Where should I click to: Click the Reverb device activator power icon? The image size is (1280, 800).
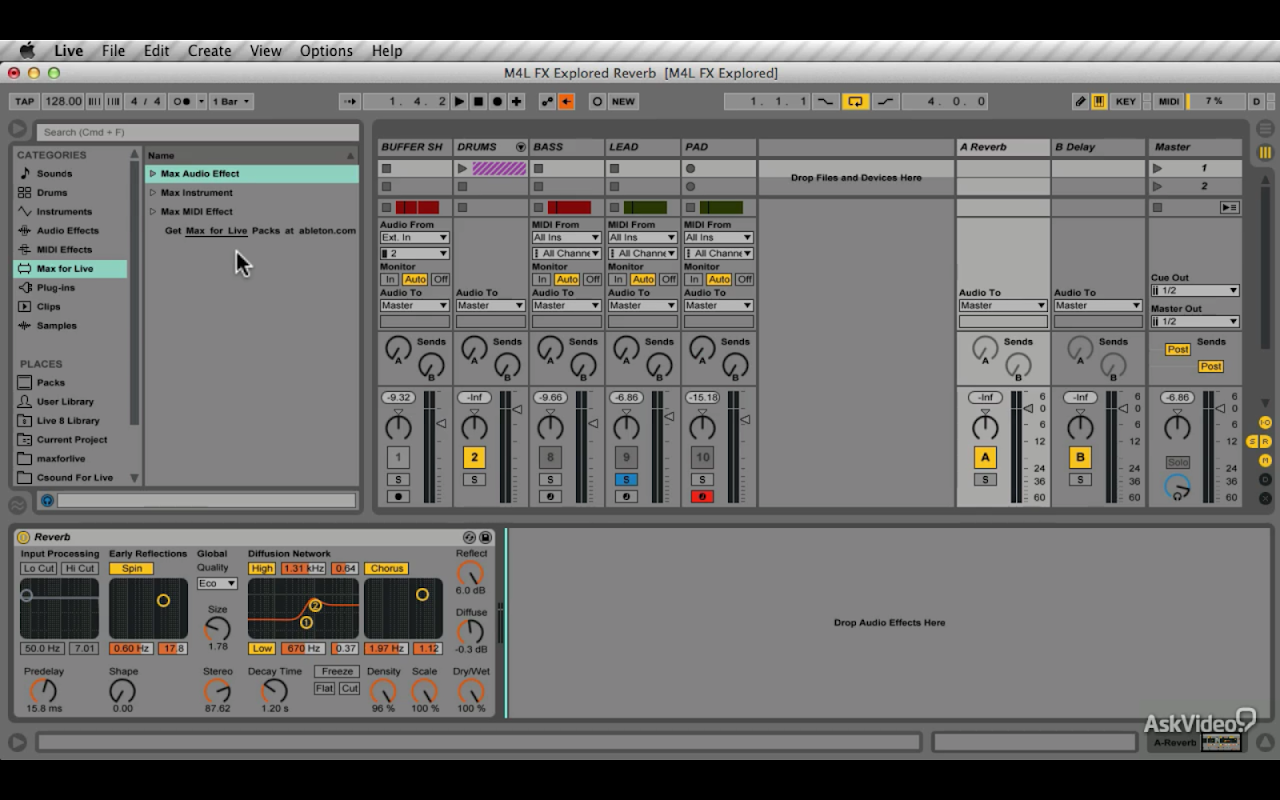[x=23, y=537]
